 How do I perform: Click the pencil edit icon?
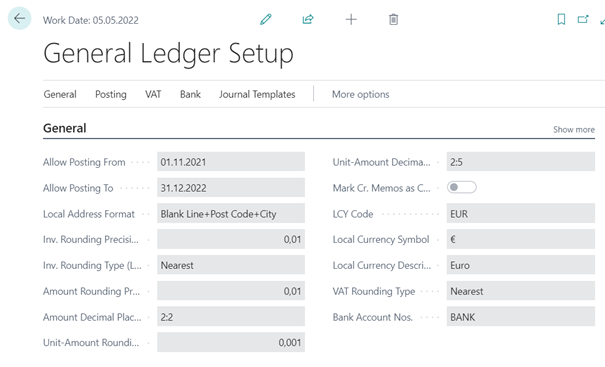[266, 19]
